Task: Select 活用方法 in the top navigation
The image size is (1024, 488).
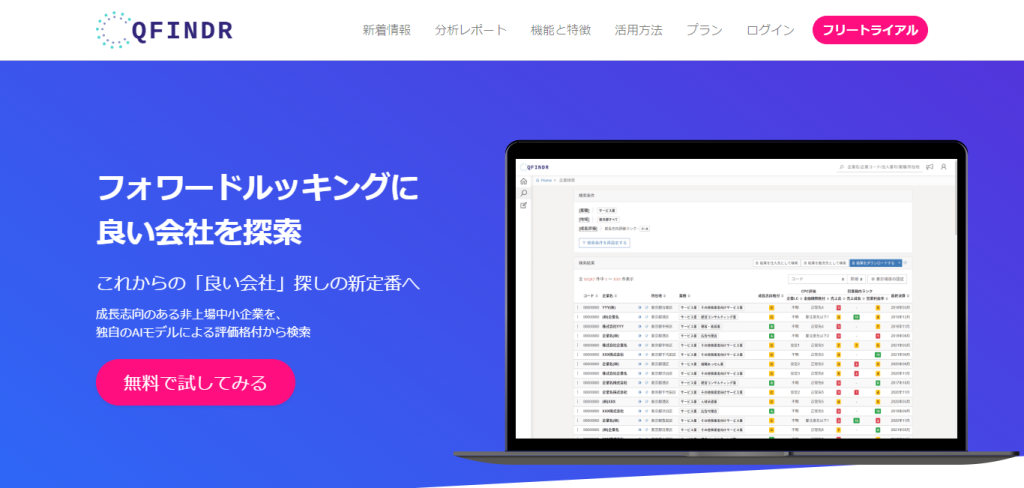Action: (x=639, y=30)
